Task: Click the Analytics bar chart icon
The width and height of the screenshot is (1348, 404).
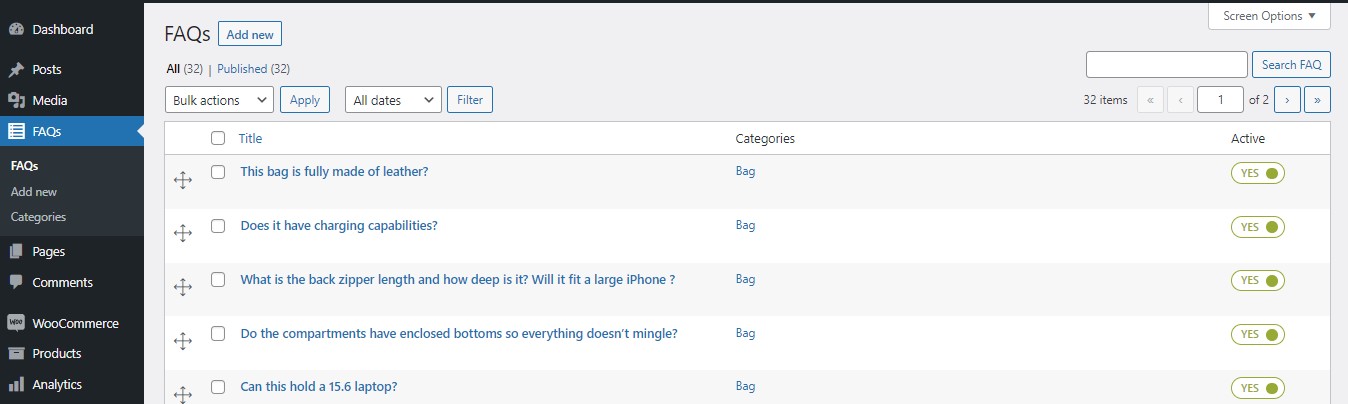Action: click(16, 384)
